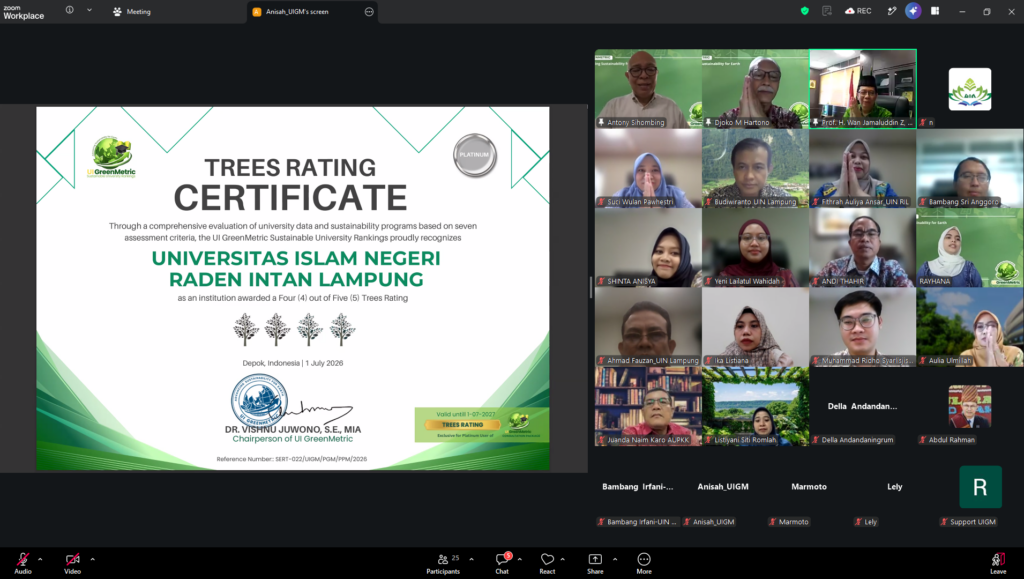The width and height of the screenshot is (1024, 579).
Task: Switch to the Meeting tab
Action: click(x=132, y=12)
